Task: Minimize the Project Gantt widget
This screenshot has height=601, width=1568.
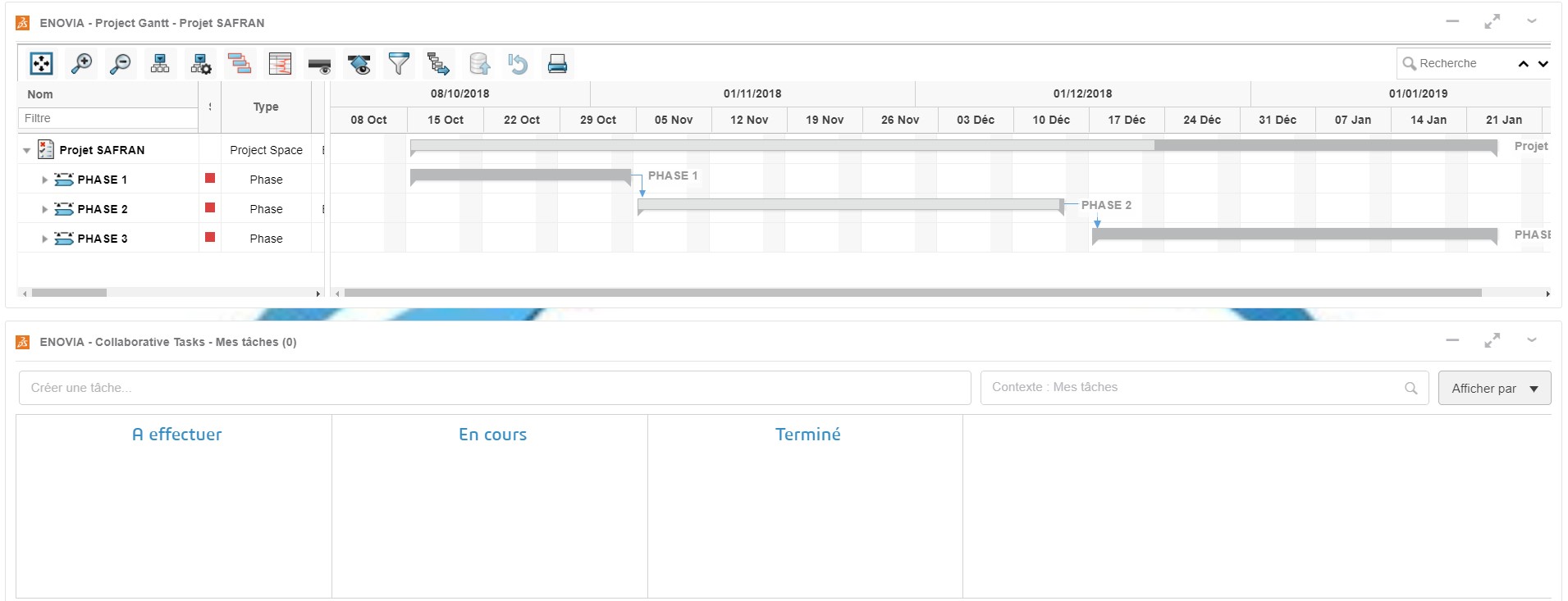Action: [x=1452, y=21]
